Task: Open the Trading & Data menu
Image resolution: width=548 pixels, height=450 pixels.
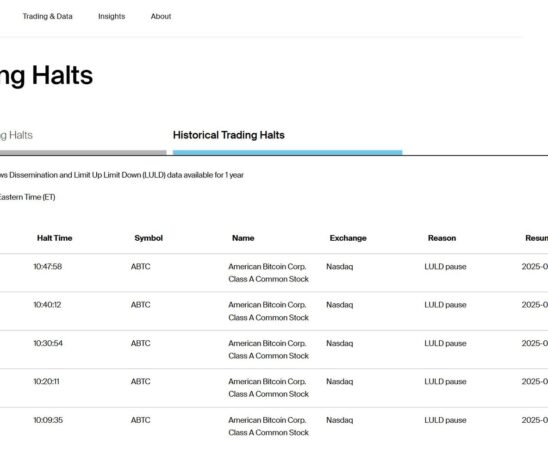Action: tap(48, 16)
